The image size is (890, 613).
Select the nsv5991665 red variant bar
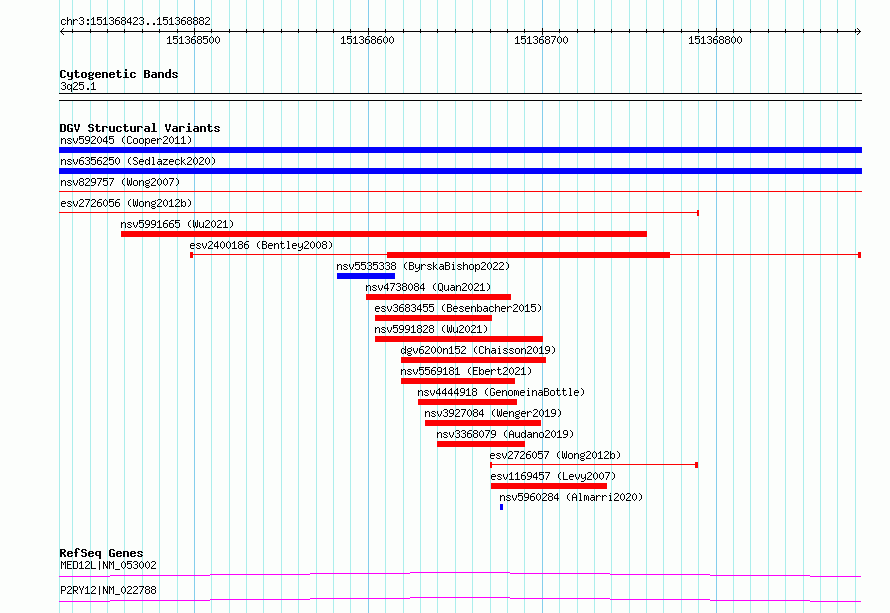pos(384,234)
